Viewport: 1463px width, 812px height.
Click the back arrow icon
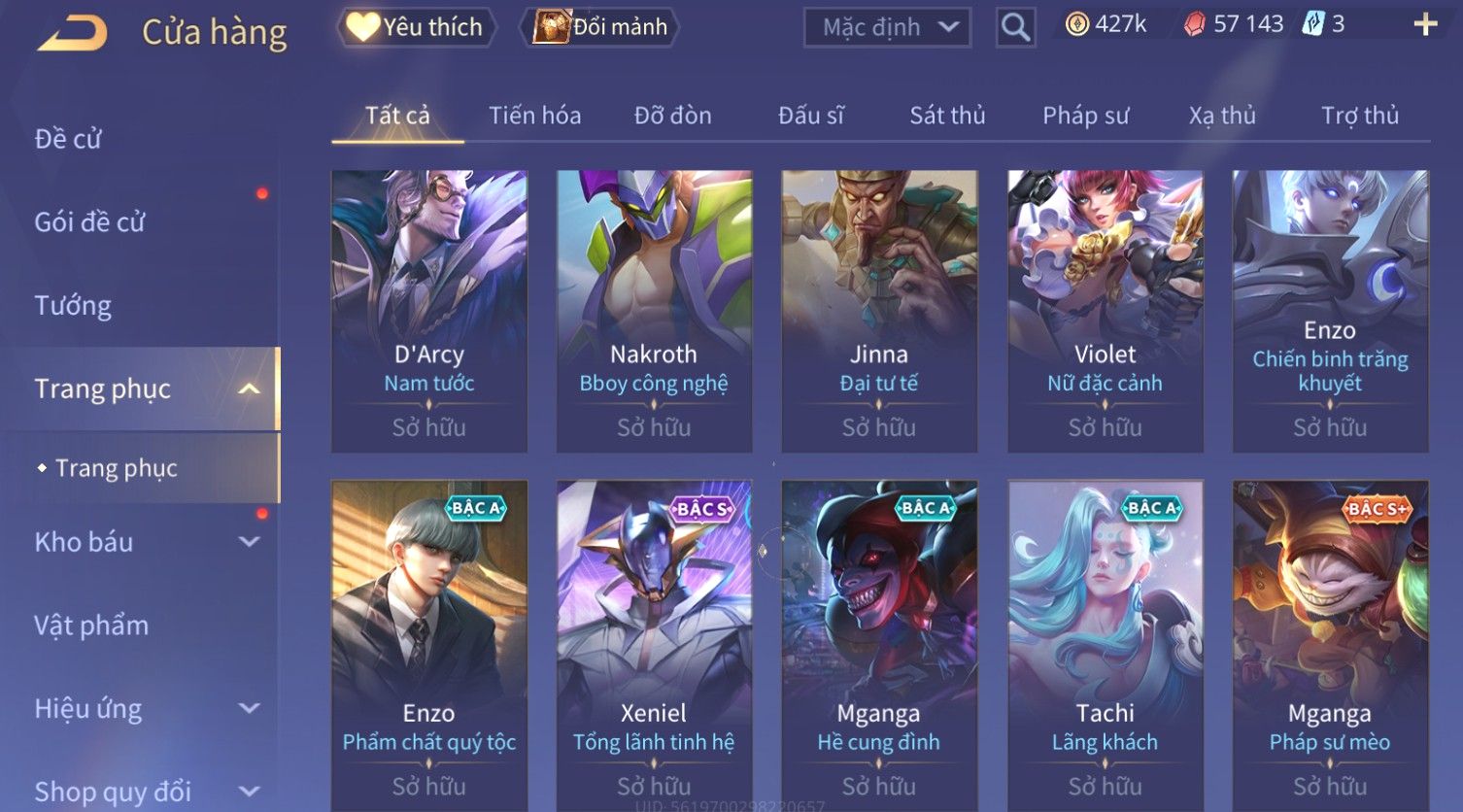click(73, 32)
